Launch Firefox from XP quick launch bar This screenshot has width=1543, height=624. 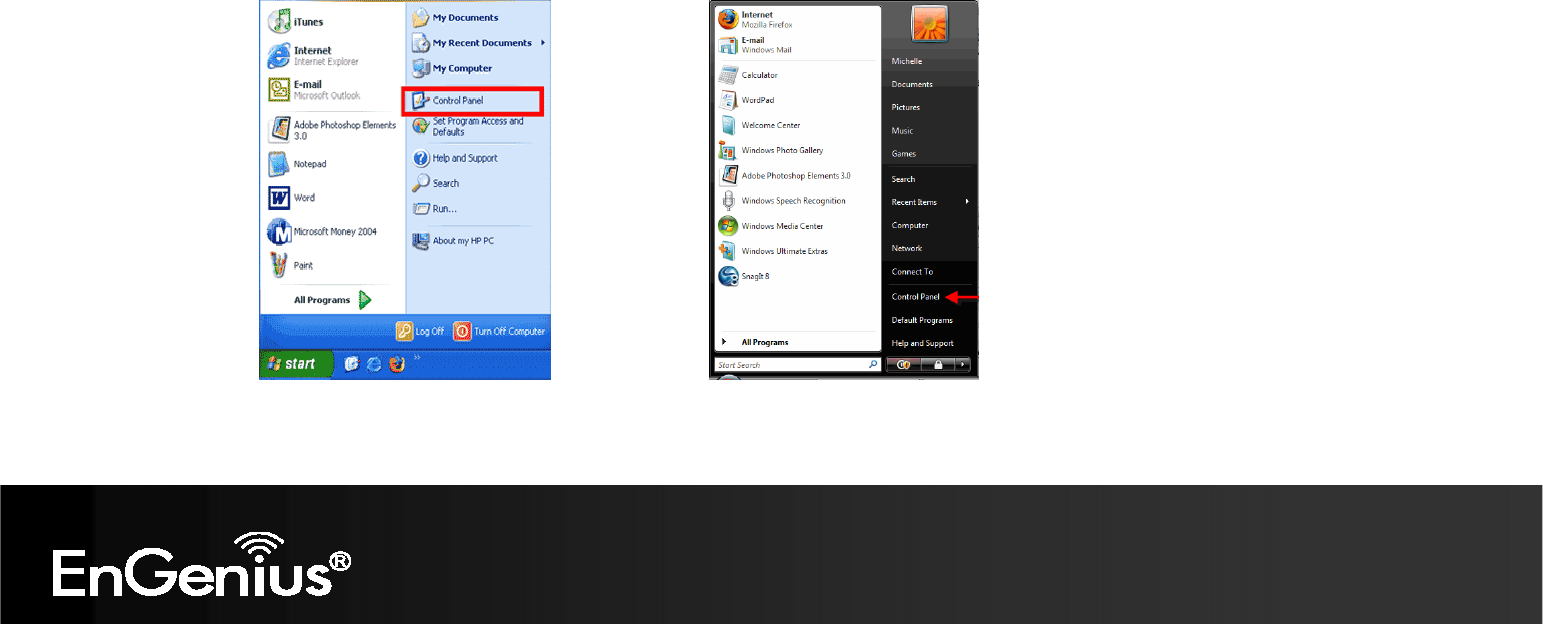[x=397, y=364]
